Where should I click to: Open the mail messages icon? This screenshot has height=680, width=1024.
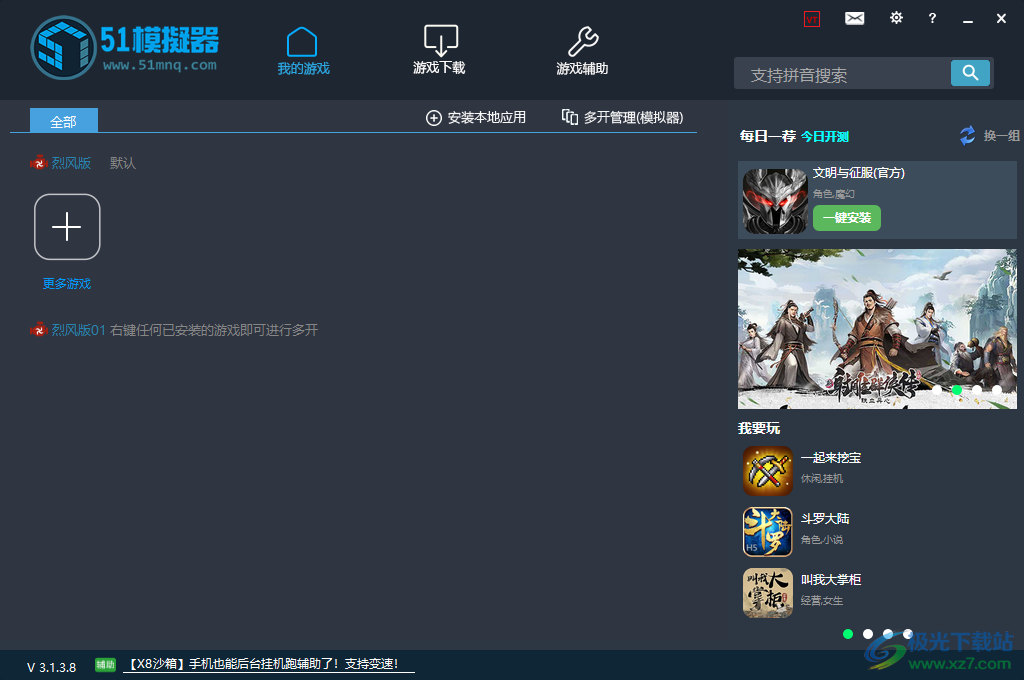pos(854,18)
